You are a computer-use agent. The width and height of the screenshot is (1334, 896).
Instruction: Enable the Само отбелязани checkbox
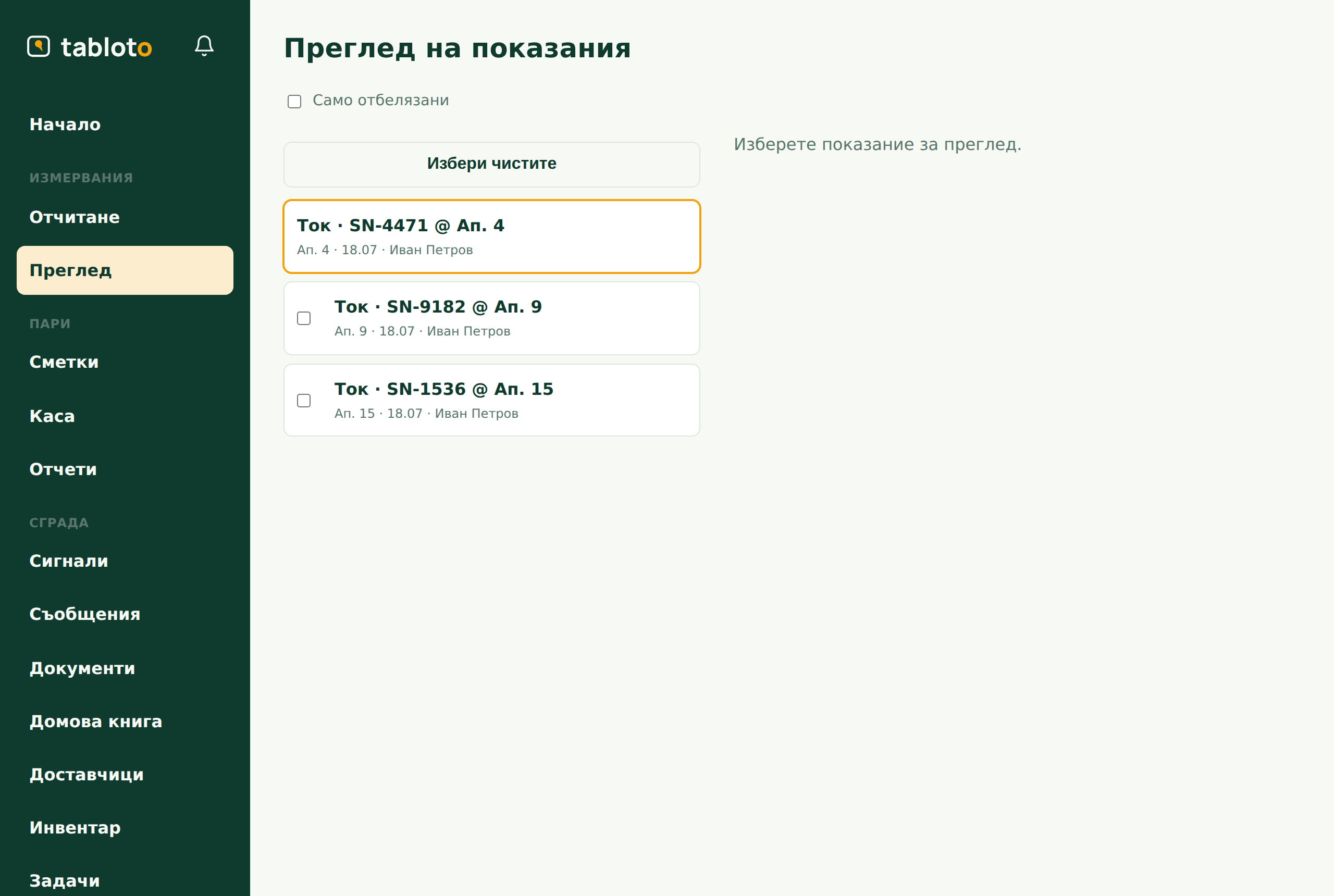tap(294, 101)
